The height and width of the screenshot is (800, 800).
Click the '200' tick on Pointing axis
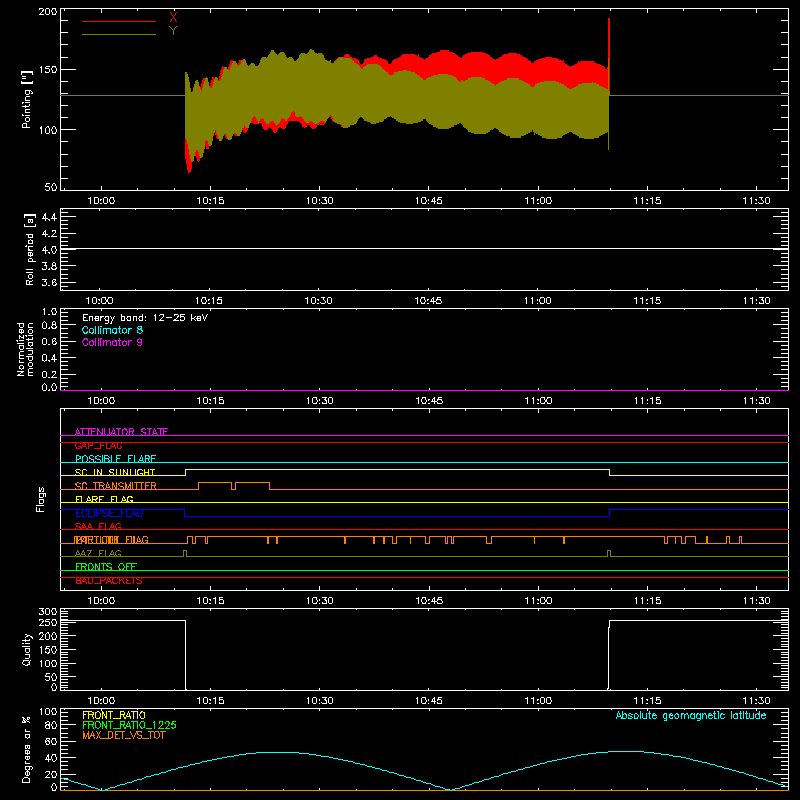(47, 11)
